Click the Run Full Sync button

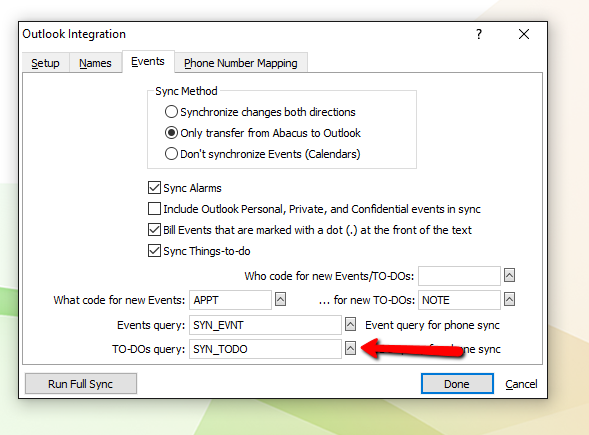click(x=81, y=384)
